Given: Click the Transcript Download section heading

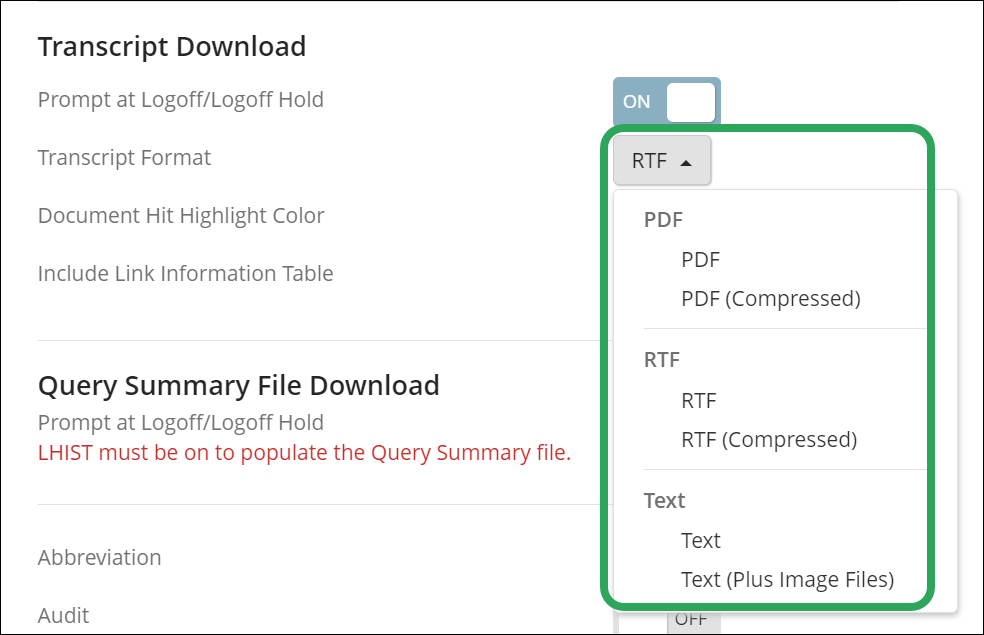Looking at the screenshot, I should pyautogui.click(x=171, y=46).
